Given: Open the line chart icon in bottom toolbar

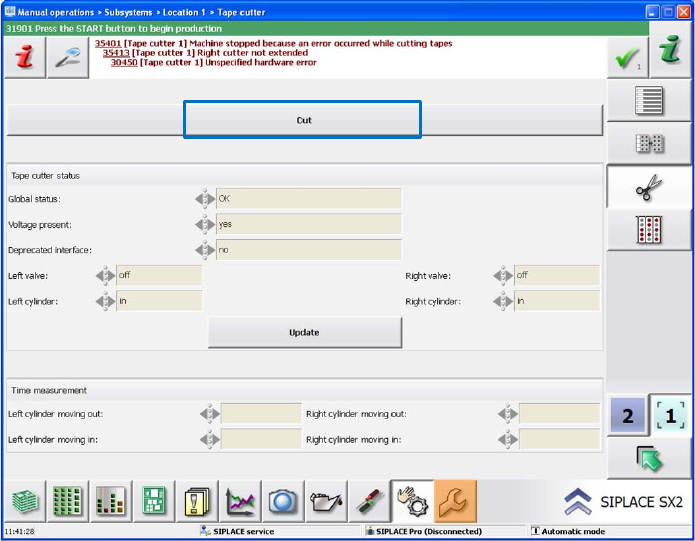Looking at the screenshot, I should point(240,501).
